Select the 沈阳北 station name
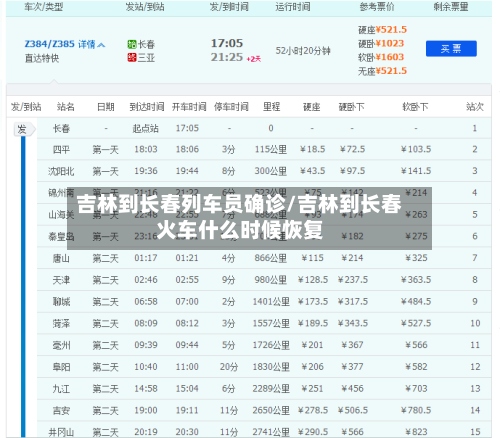 [61, 171]
